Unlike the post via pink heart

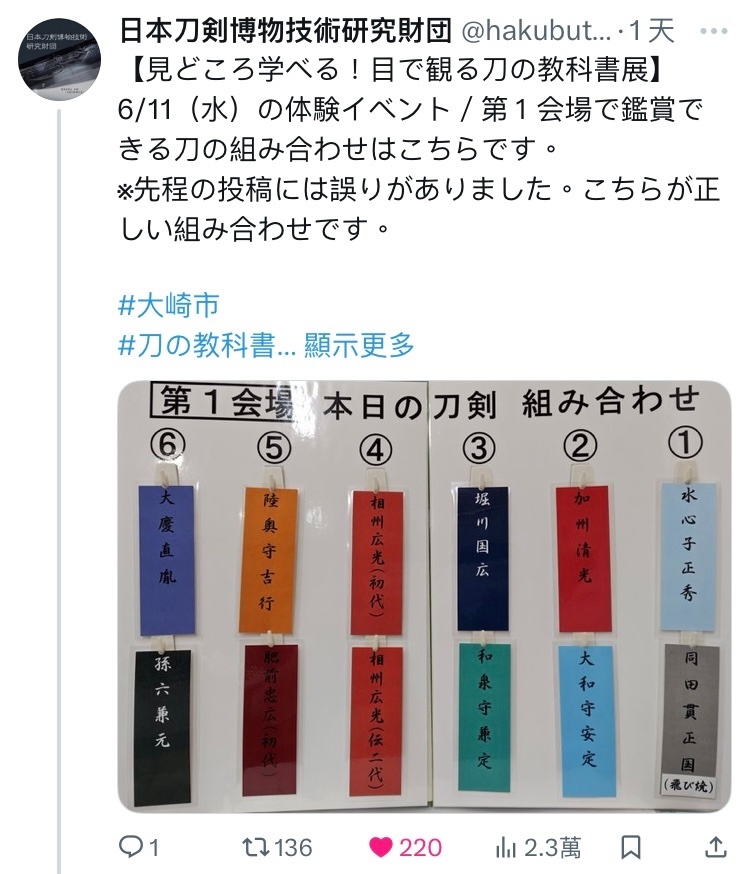coord(381,848)
